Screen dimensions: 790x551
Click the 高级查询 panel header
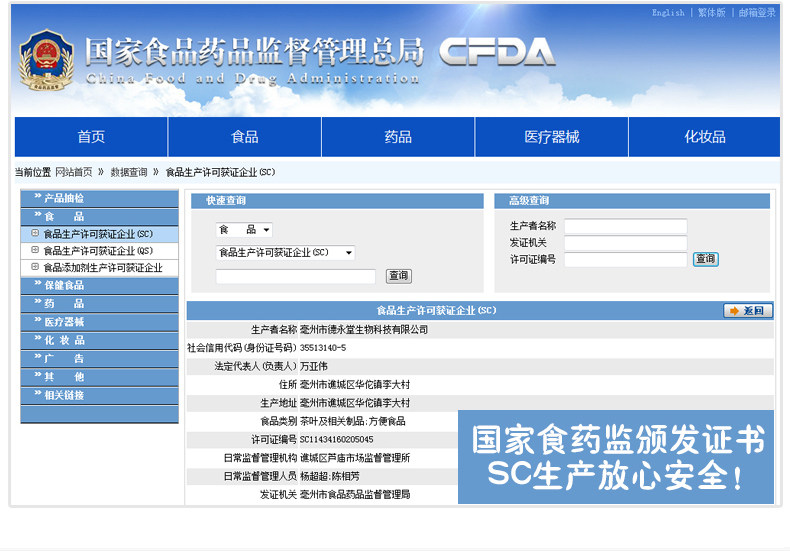632,200
